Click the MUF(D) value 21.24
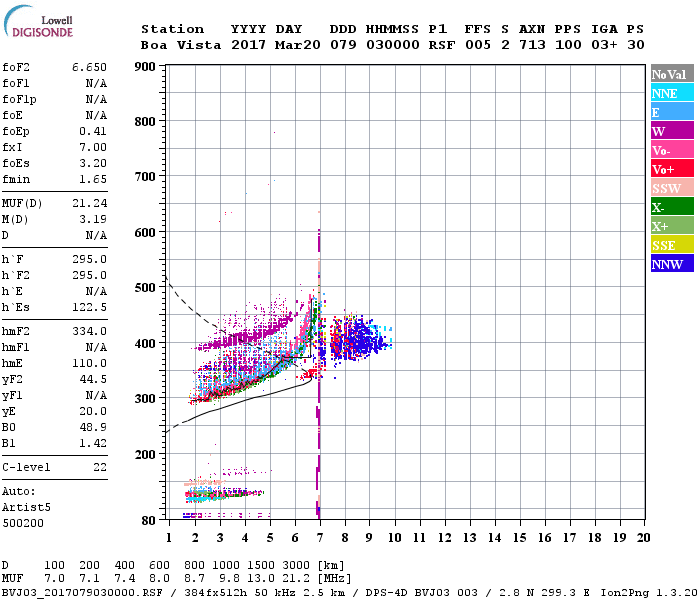 click(x=89, y=204)
